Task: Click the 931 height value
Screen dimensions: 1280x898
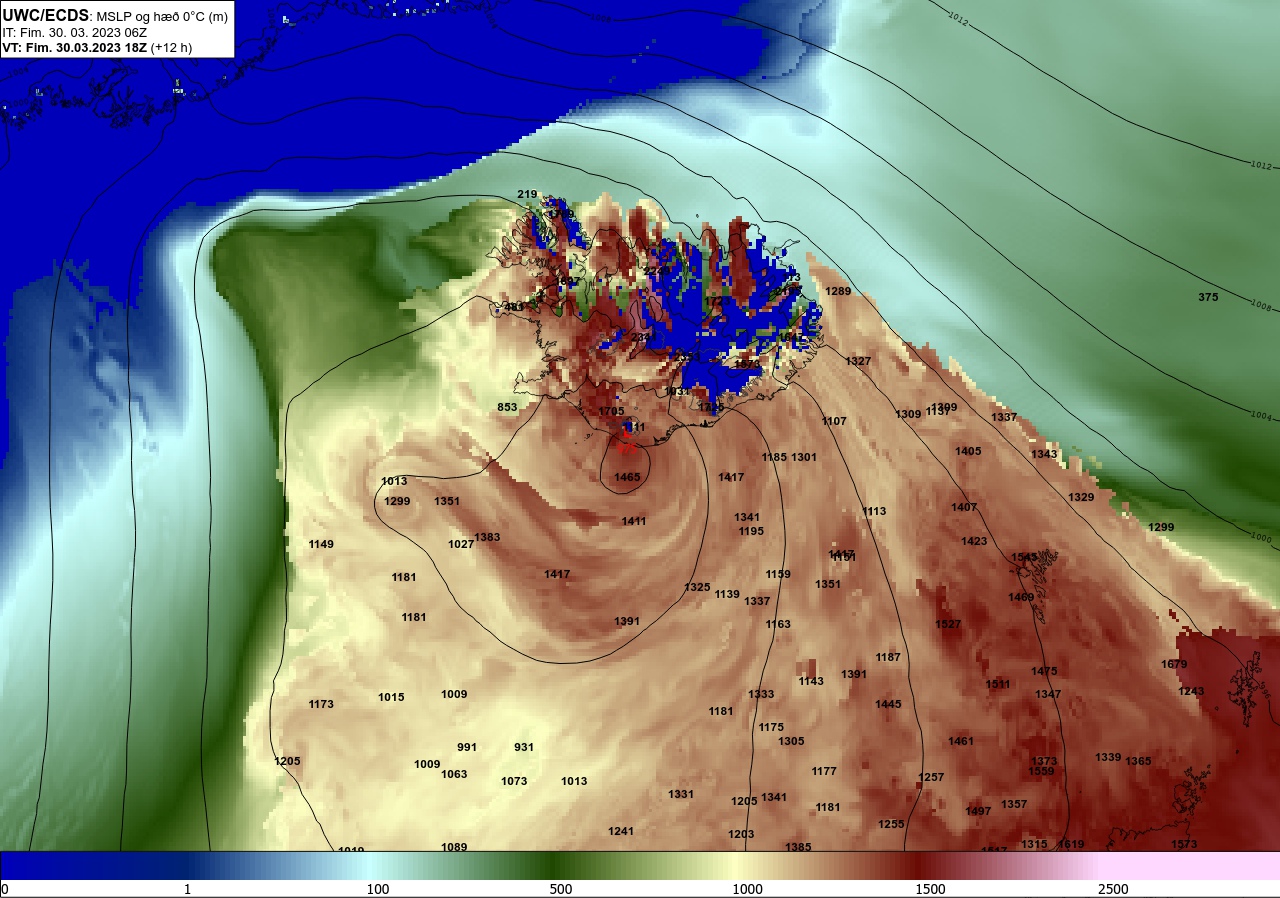Action: coord(524,747)
